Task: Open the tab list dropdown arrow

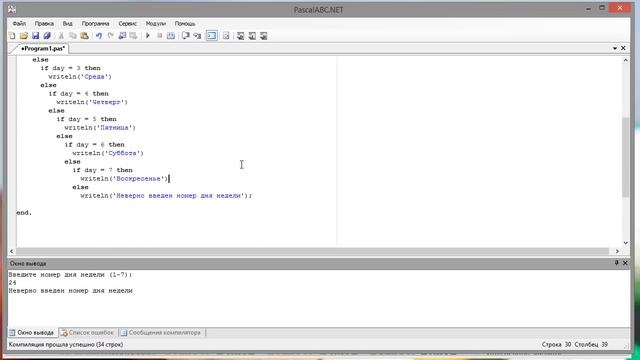Action: [x=615, y=49]
